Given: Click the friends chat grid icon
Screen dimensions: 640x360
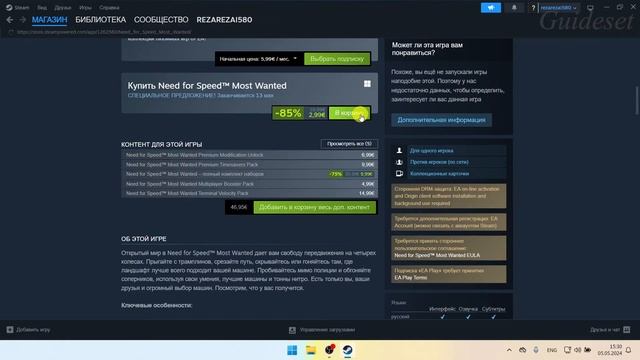Looking at the screenshot, I should pos(627,329).
